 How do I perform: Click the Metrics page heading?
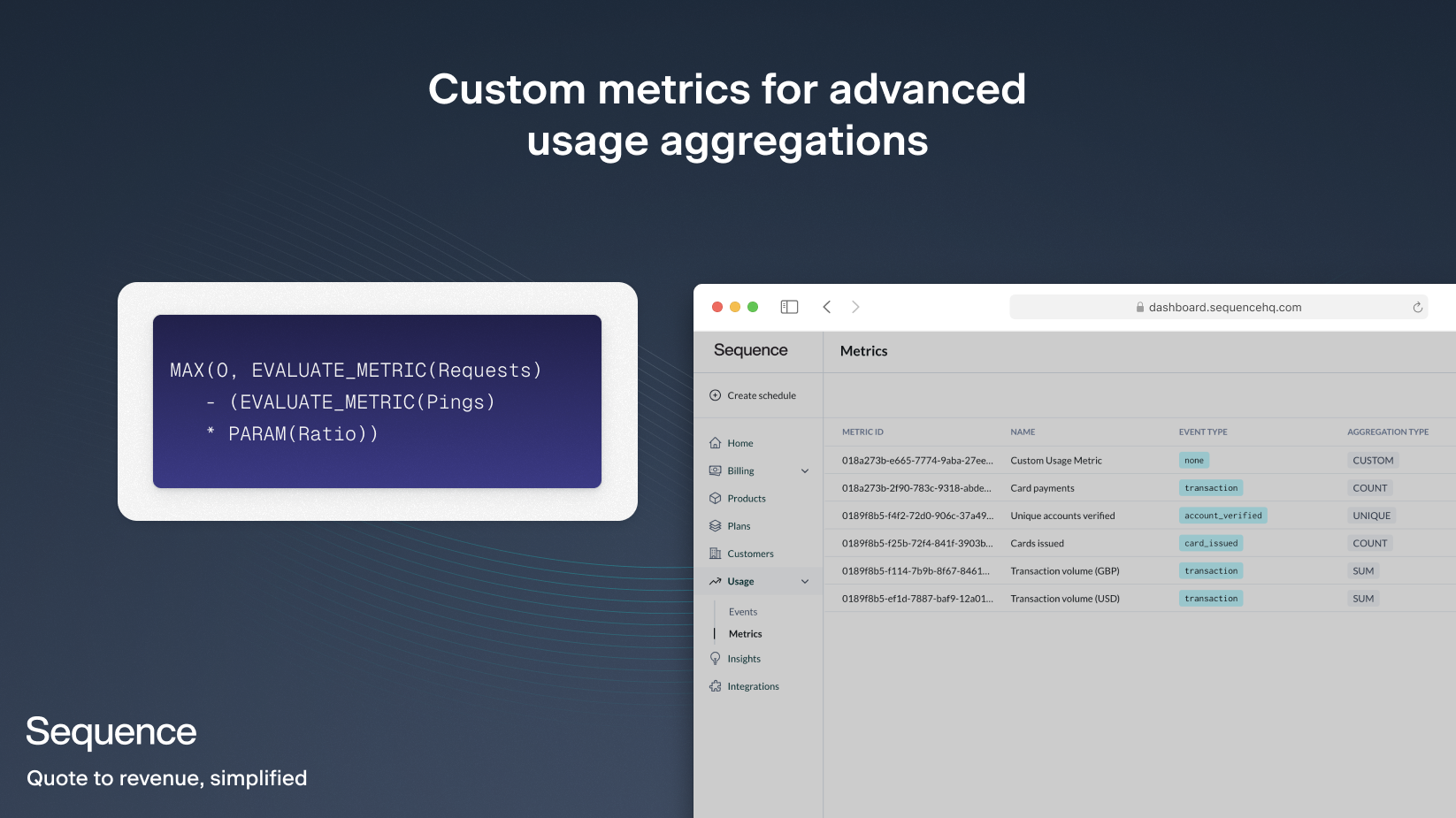(863, 351)
